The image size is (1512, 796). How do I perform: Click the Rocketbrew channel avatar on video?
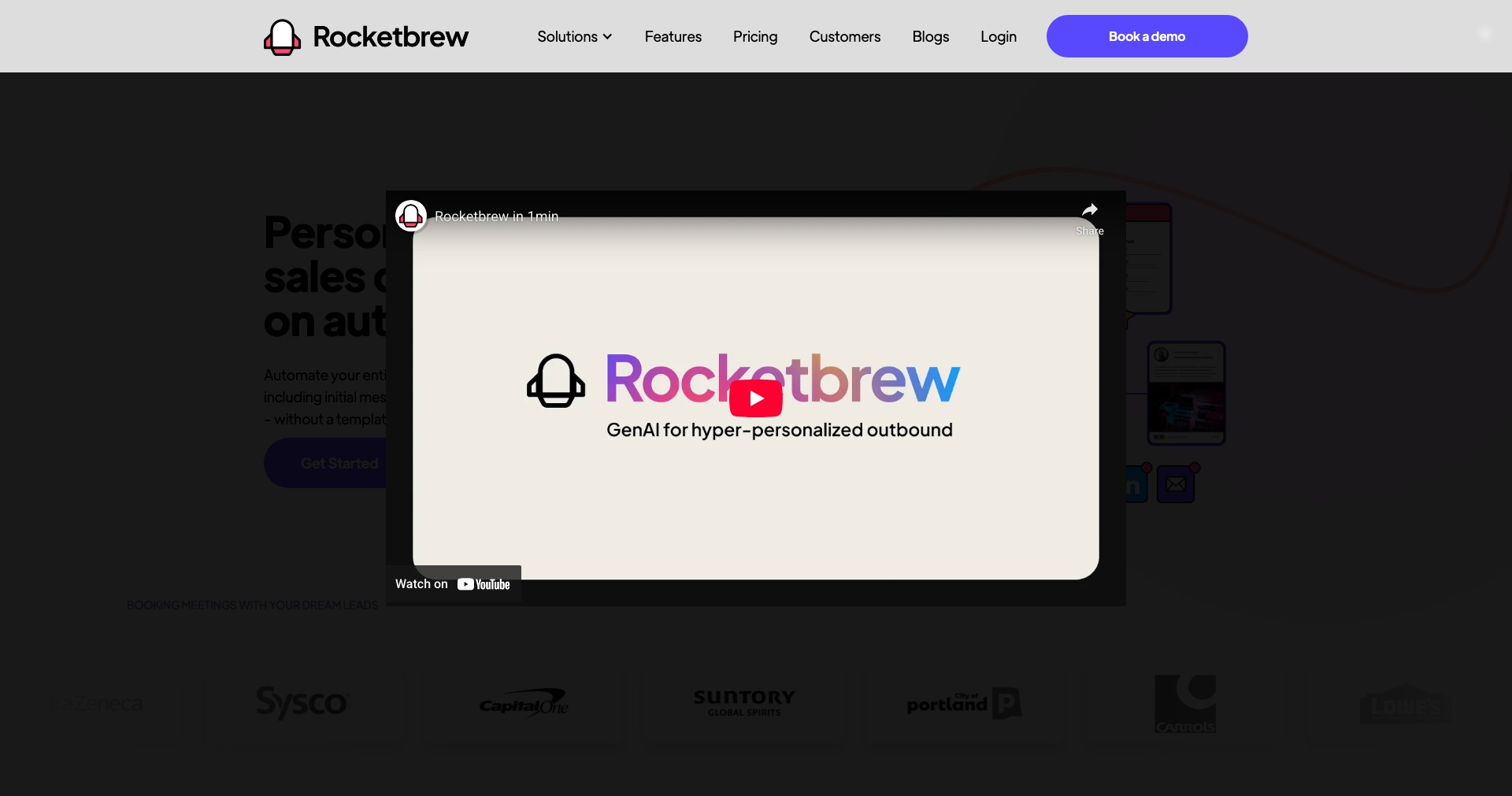410,216
